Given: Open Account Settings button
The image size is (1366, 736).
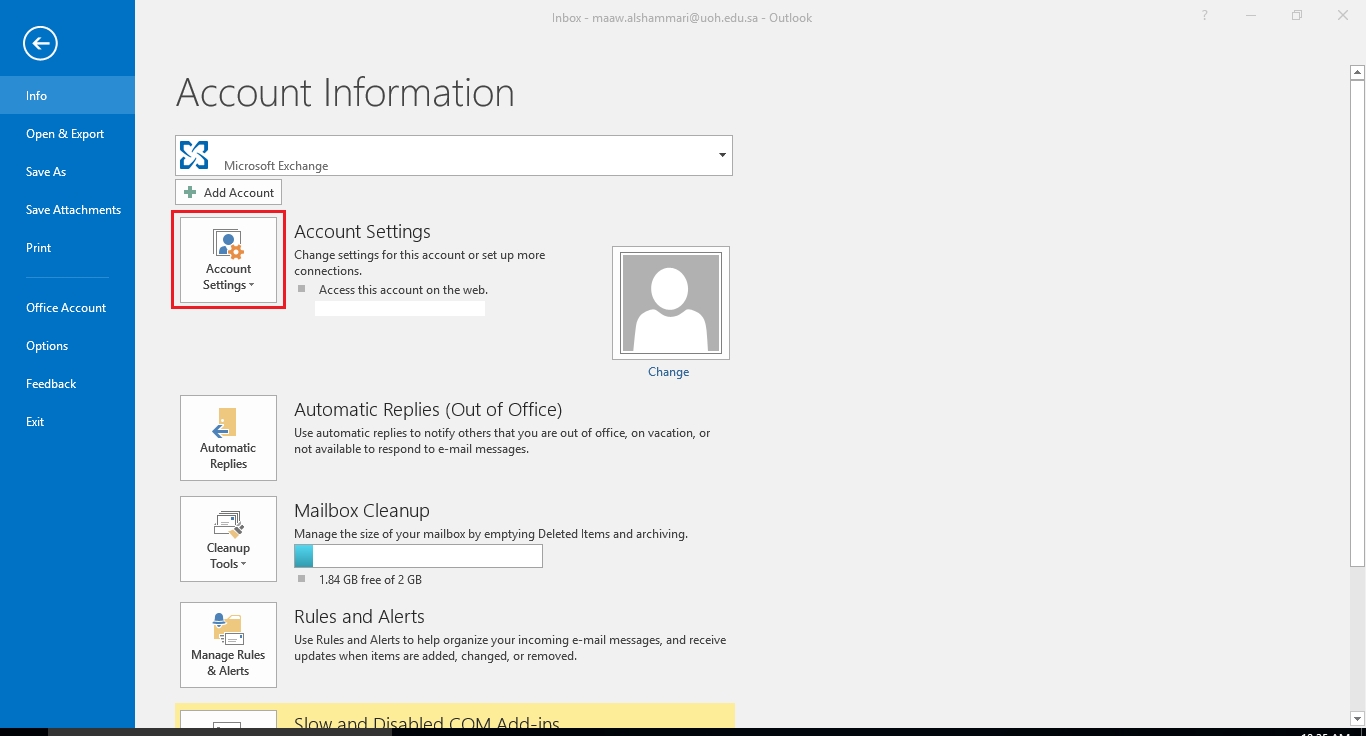Looking at the screenshot, I should point(229,260).
